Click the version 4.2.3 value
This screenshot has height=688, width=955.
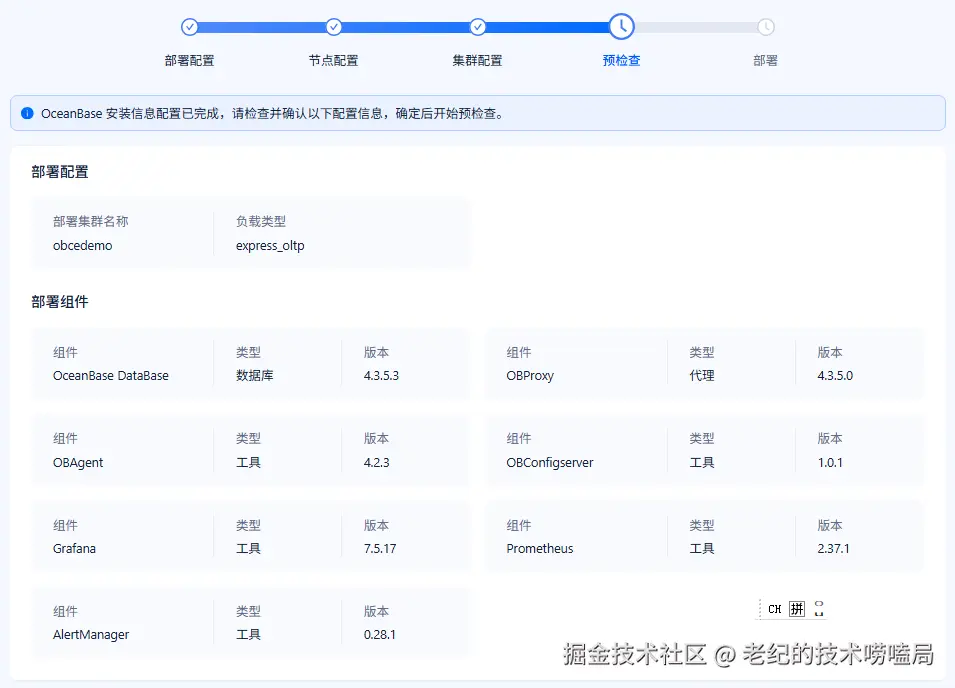[x=376, y=463]
